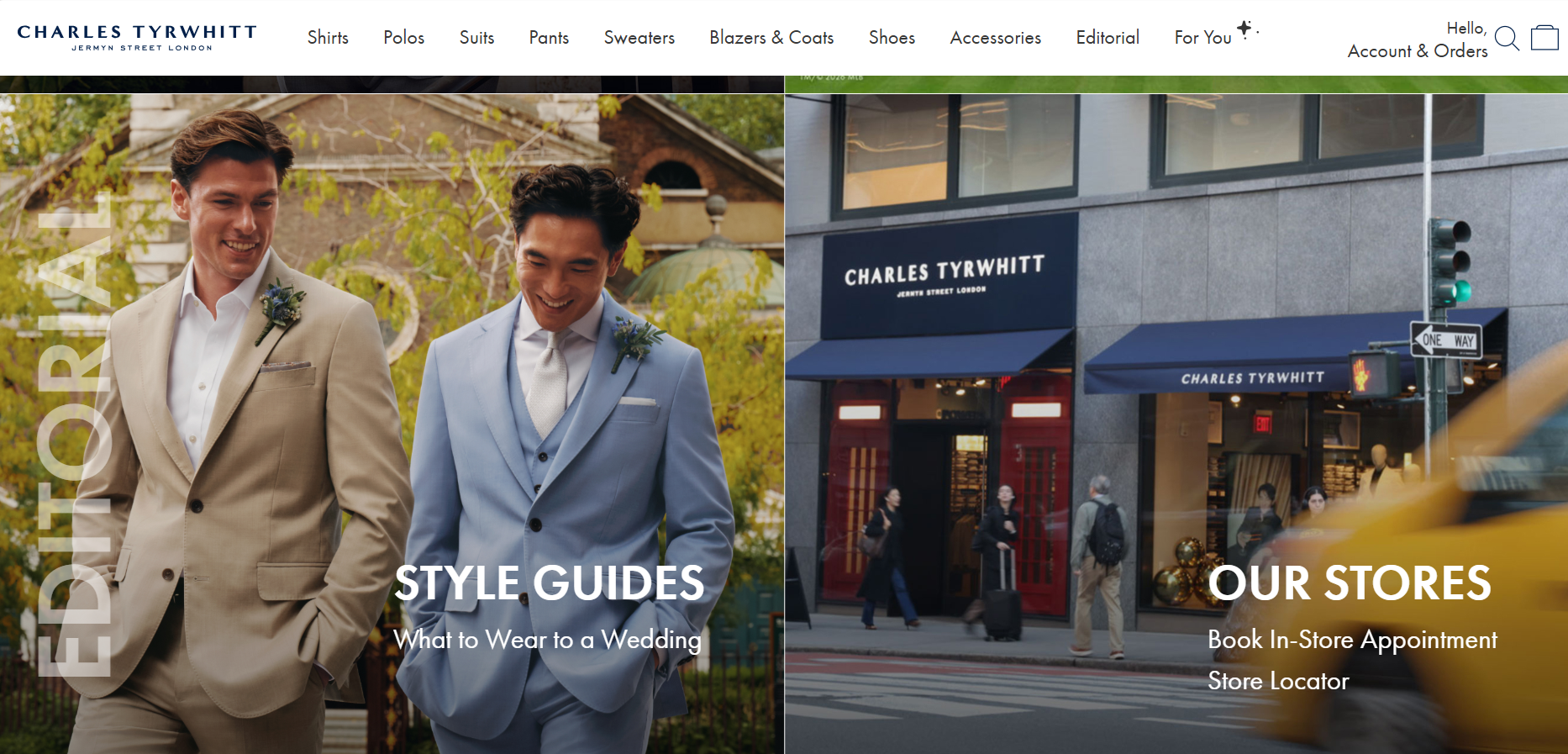Click the sparkle icon beside For You

point(1246,29)
